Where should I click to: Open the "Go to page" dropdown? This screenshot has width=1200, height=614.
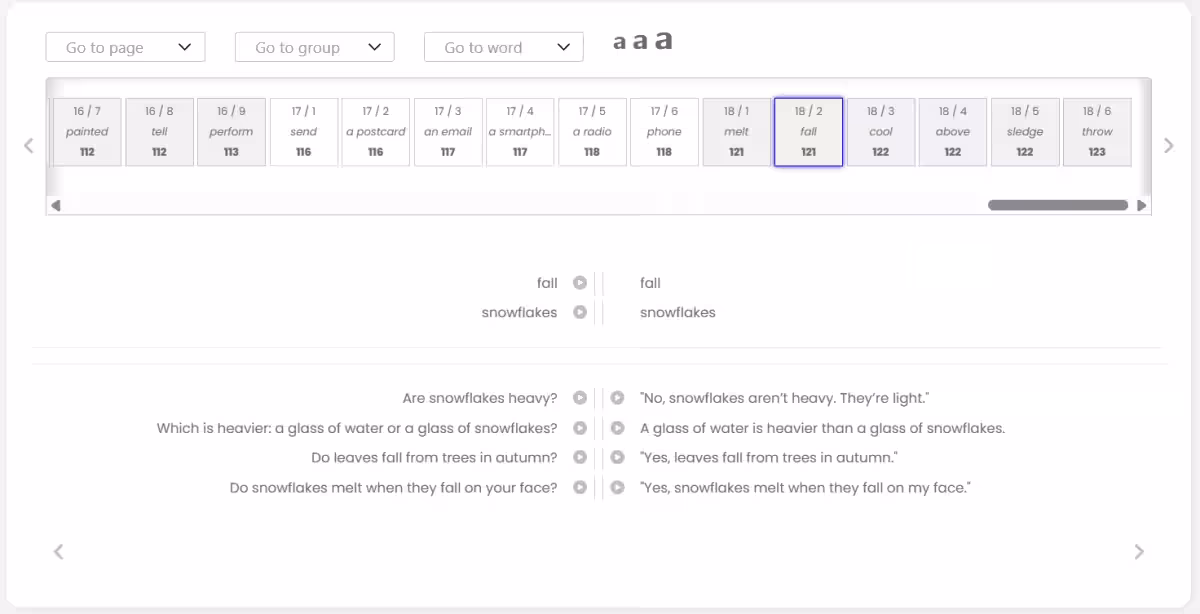125,47
